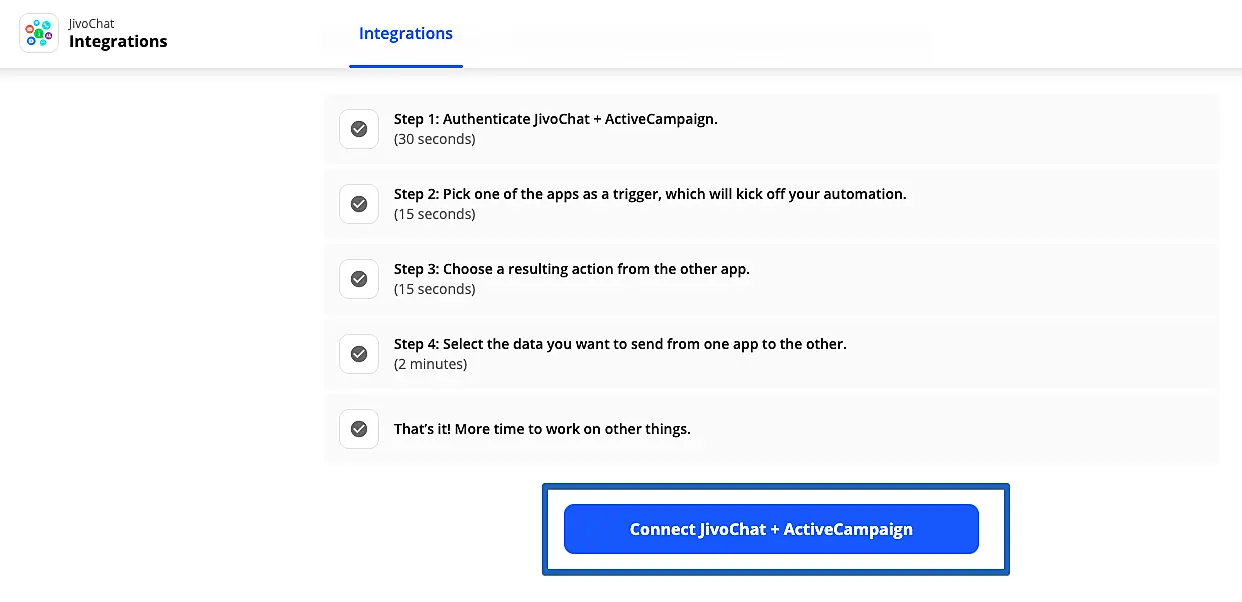
Task: Click the JivoChat Integrations header title
Action: [118, 42]
